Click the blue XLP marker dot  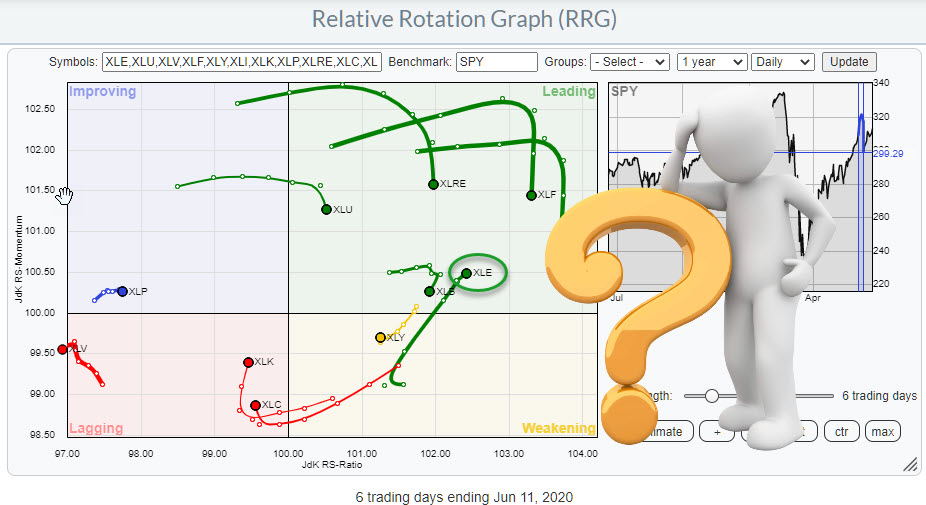[122, 291]
